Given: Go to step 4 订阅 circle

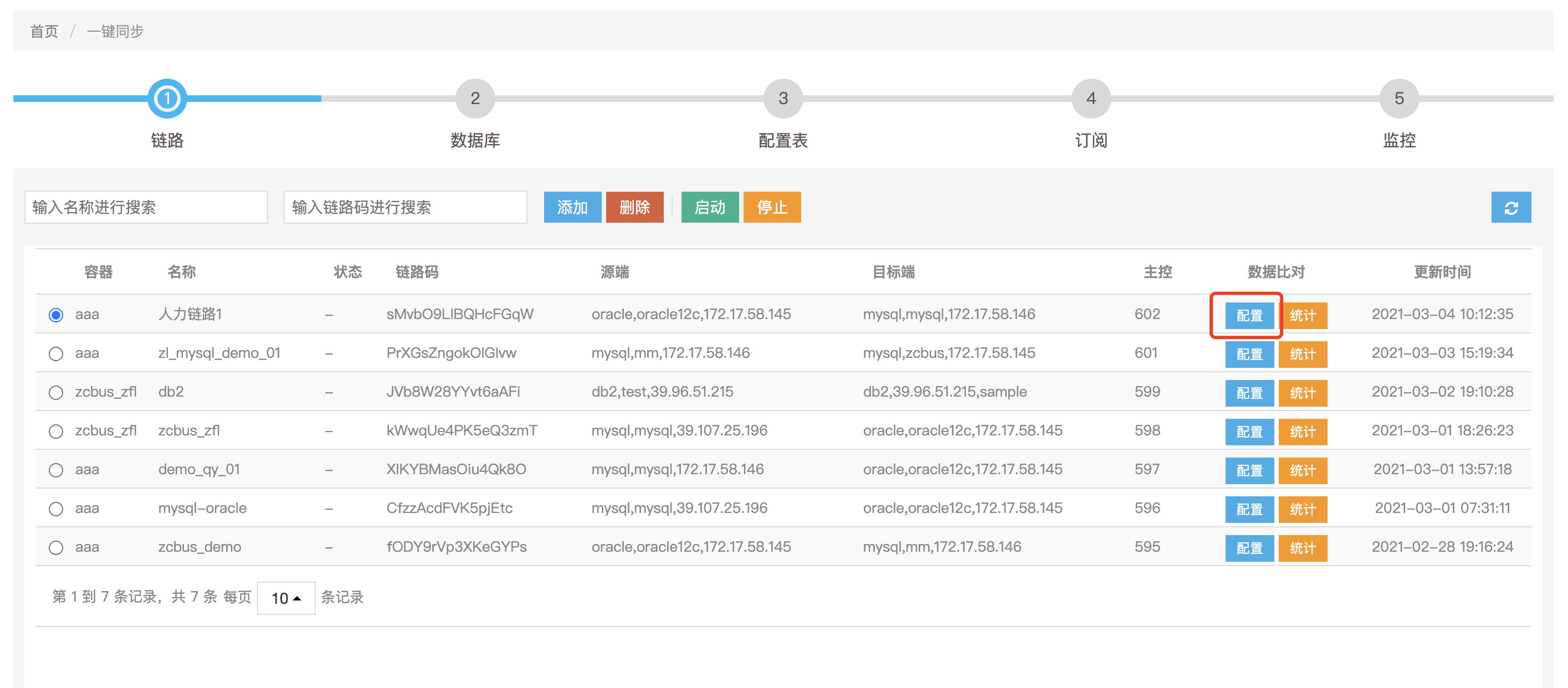Looking at the screenshot, I should point(1091,99).
